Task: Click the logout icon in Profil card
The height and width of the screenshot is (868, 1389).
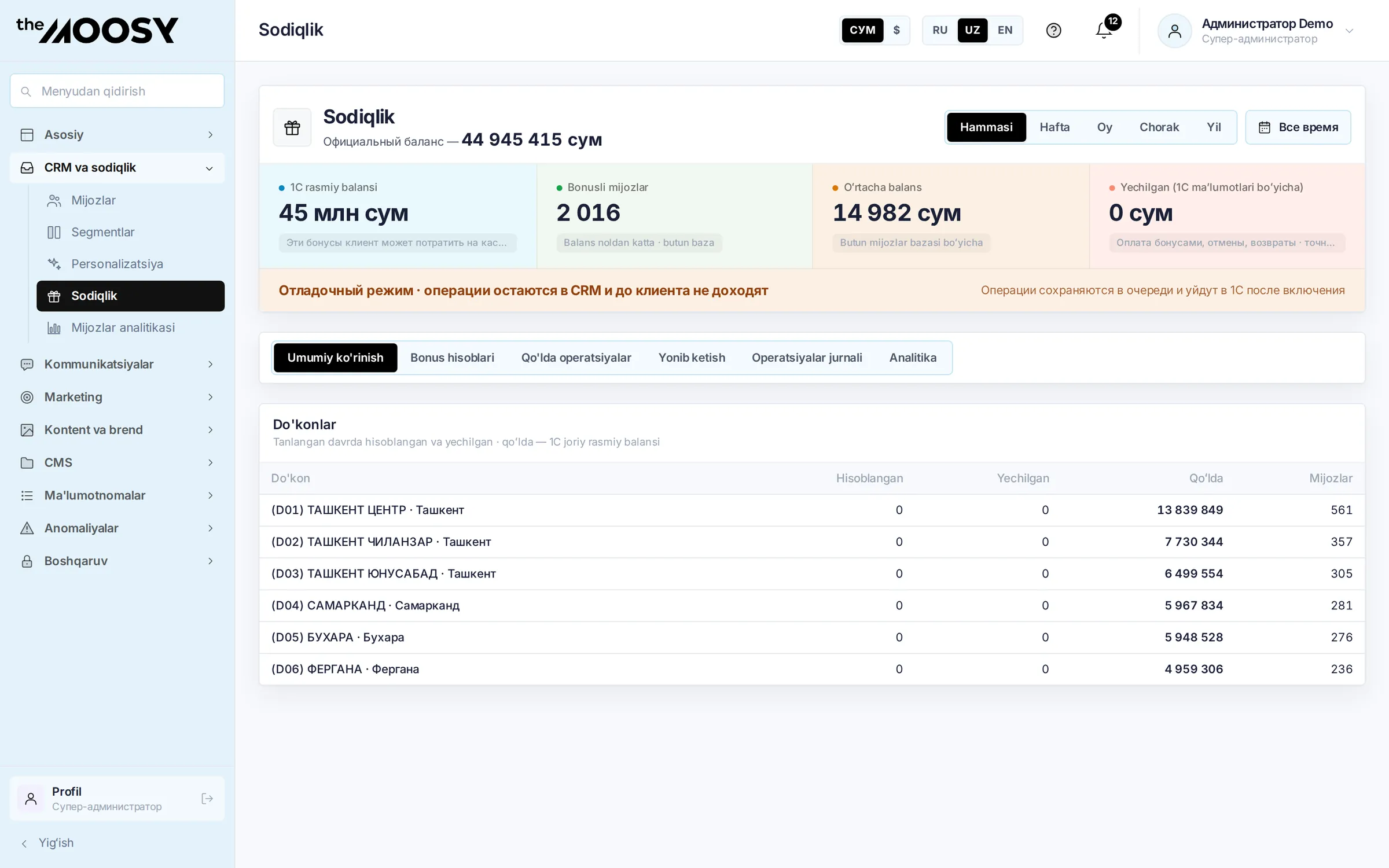Action: pos(207,799)
